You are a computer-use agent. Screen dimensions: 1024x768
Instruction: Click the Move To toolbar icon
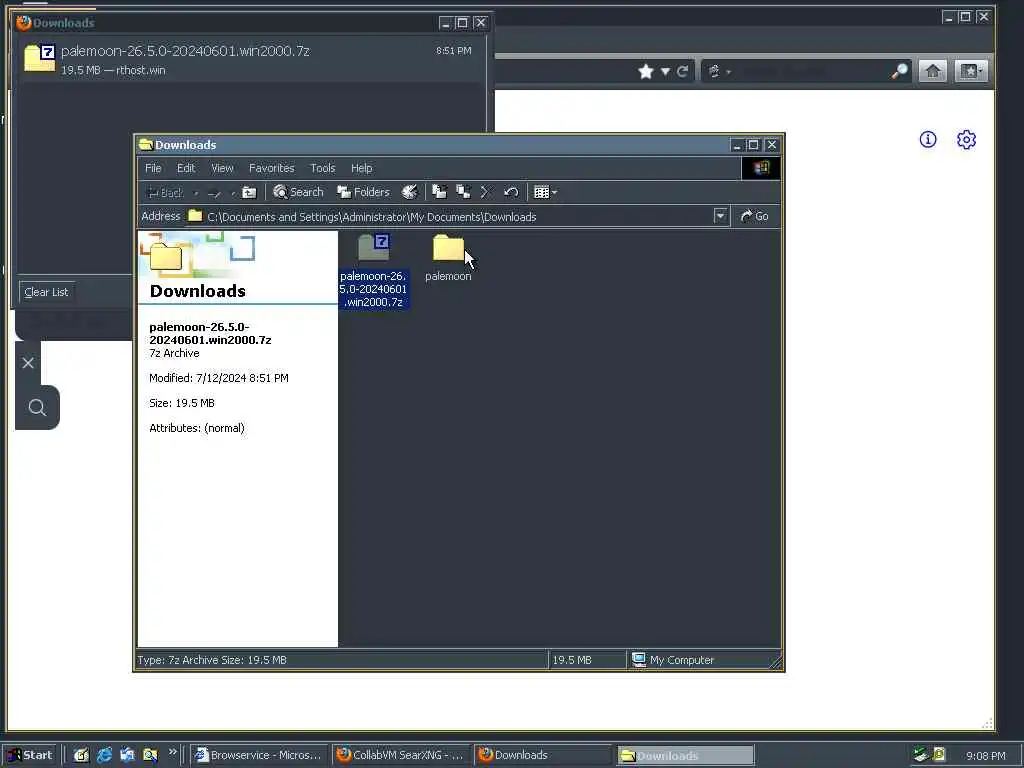(x=440, y=192)
